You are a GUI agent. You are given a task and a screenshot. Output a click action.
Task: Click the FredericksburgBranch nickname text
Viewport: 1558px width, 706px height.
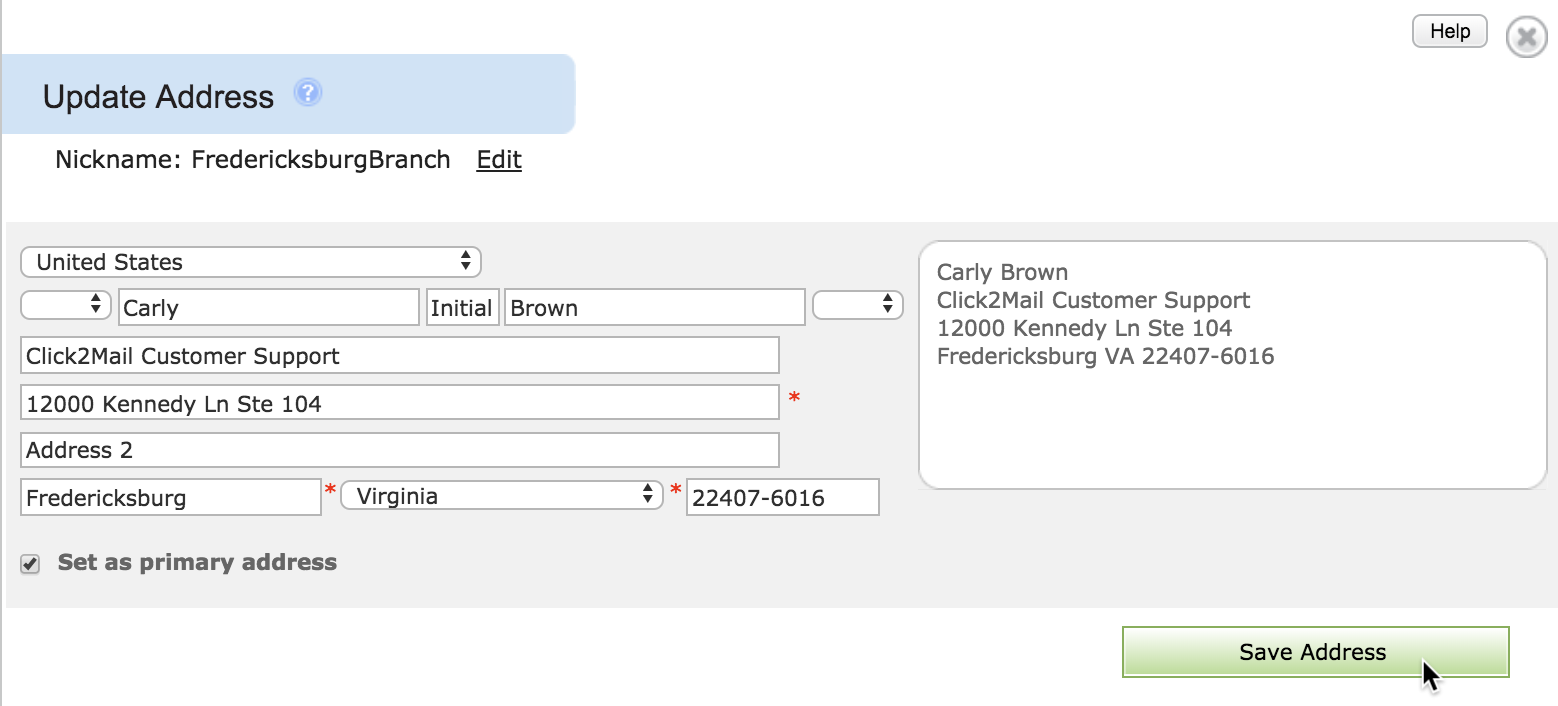pyautogui.click(x=321, y=160)
